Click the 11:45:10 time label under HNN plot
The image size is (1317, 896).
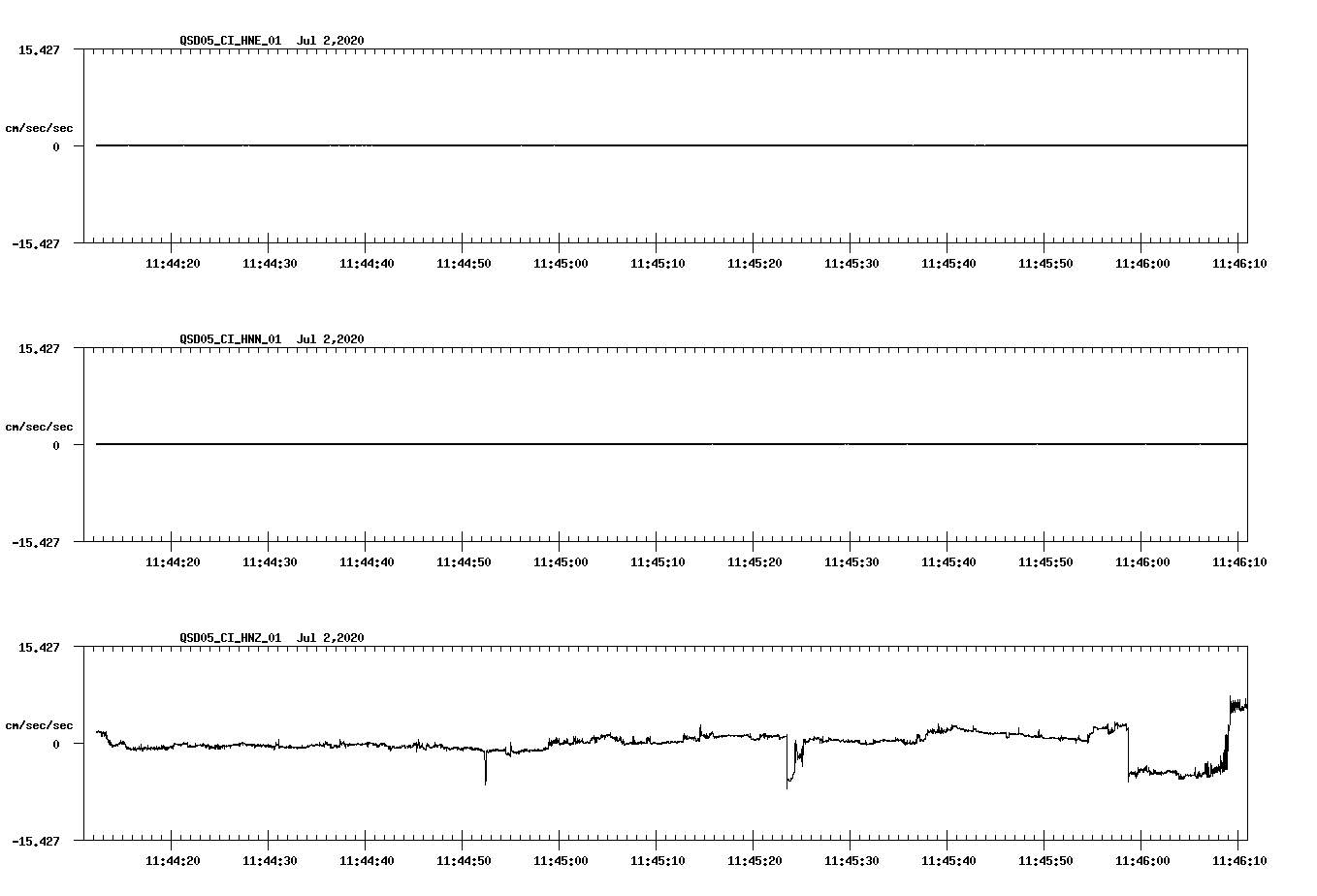pyautogui.click(x=658, y=561)
